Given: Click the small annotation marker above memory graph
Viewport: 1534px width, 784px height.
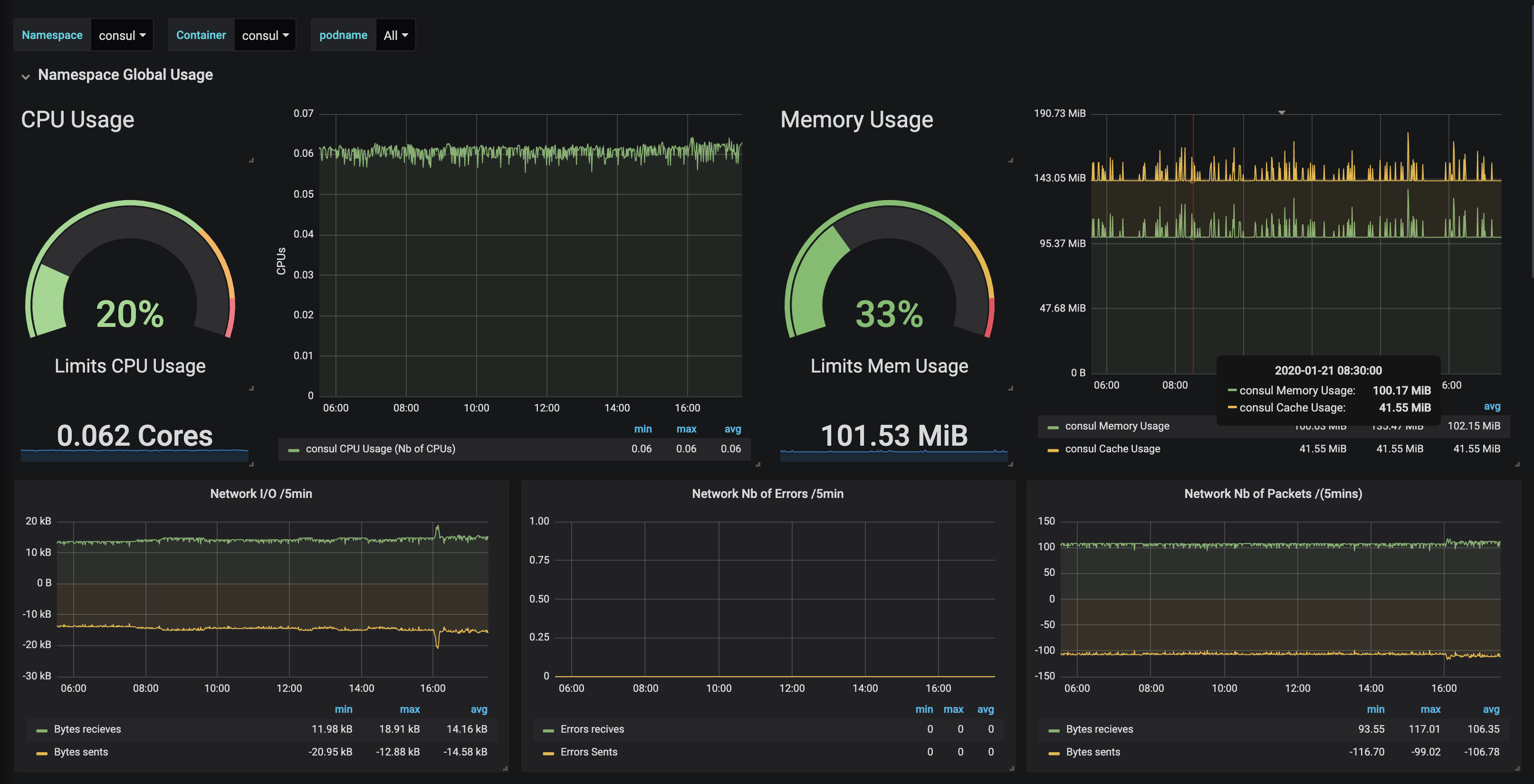Looking at the screenshot, I should click(x=1282, y=112).
